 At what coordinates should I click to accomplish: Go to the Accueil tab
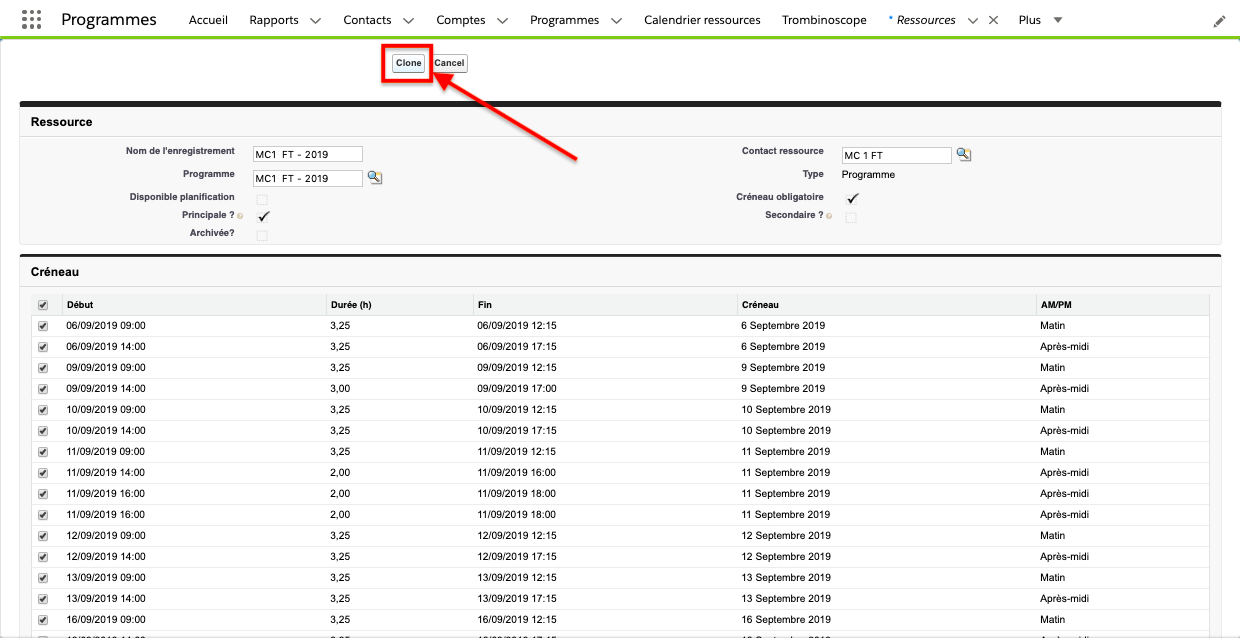(x=208, y=20)
